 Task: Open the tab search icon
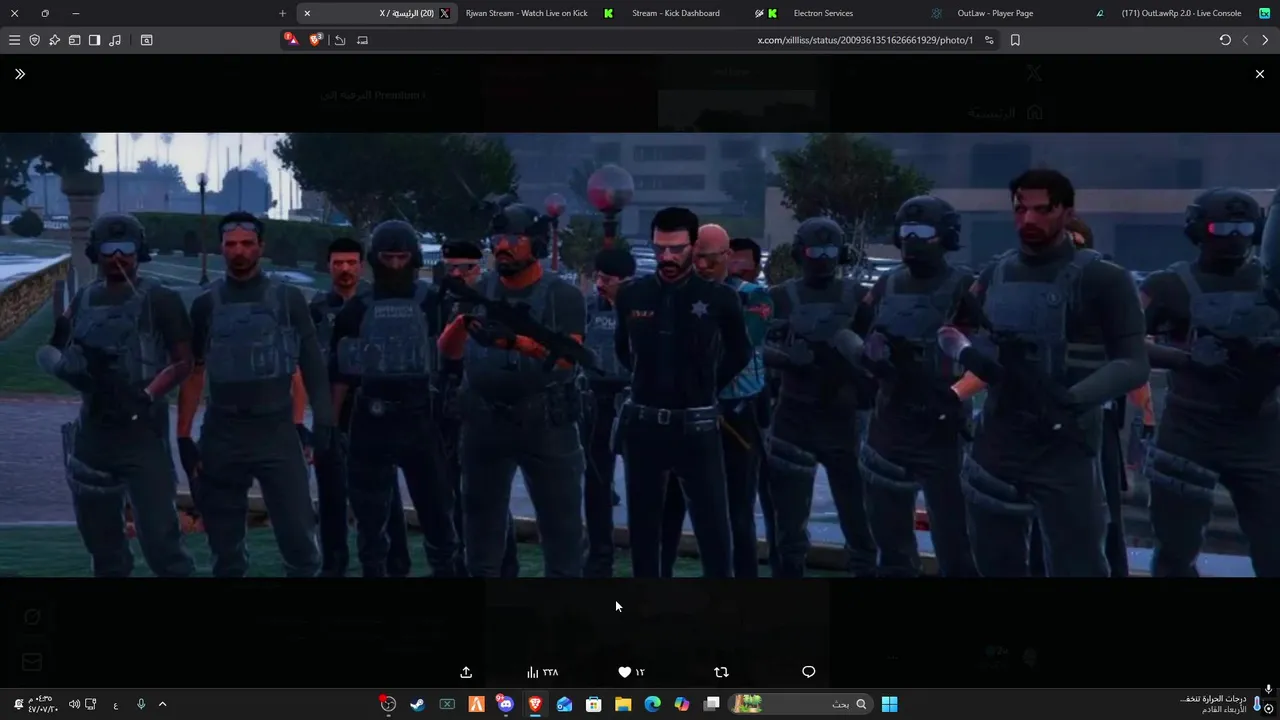click(x=146, y=40)
